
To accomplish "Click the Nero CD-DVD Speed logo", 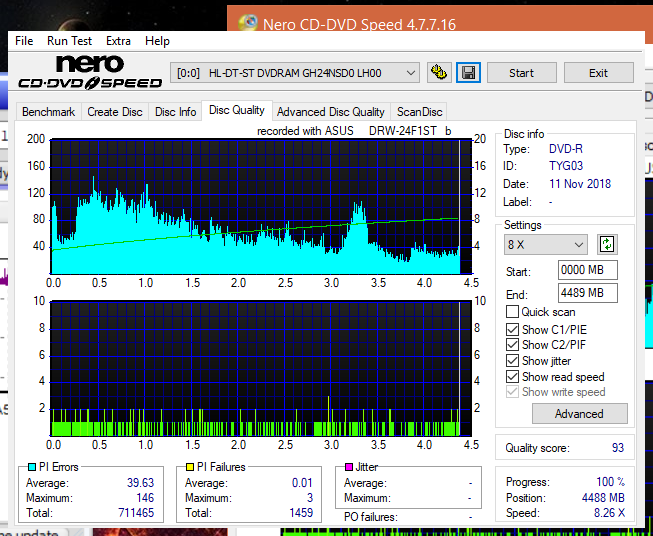I will (x=90, y=72).
